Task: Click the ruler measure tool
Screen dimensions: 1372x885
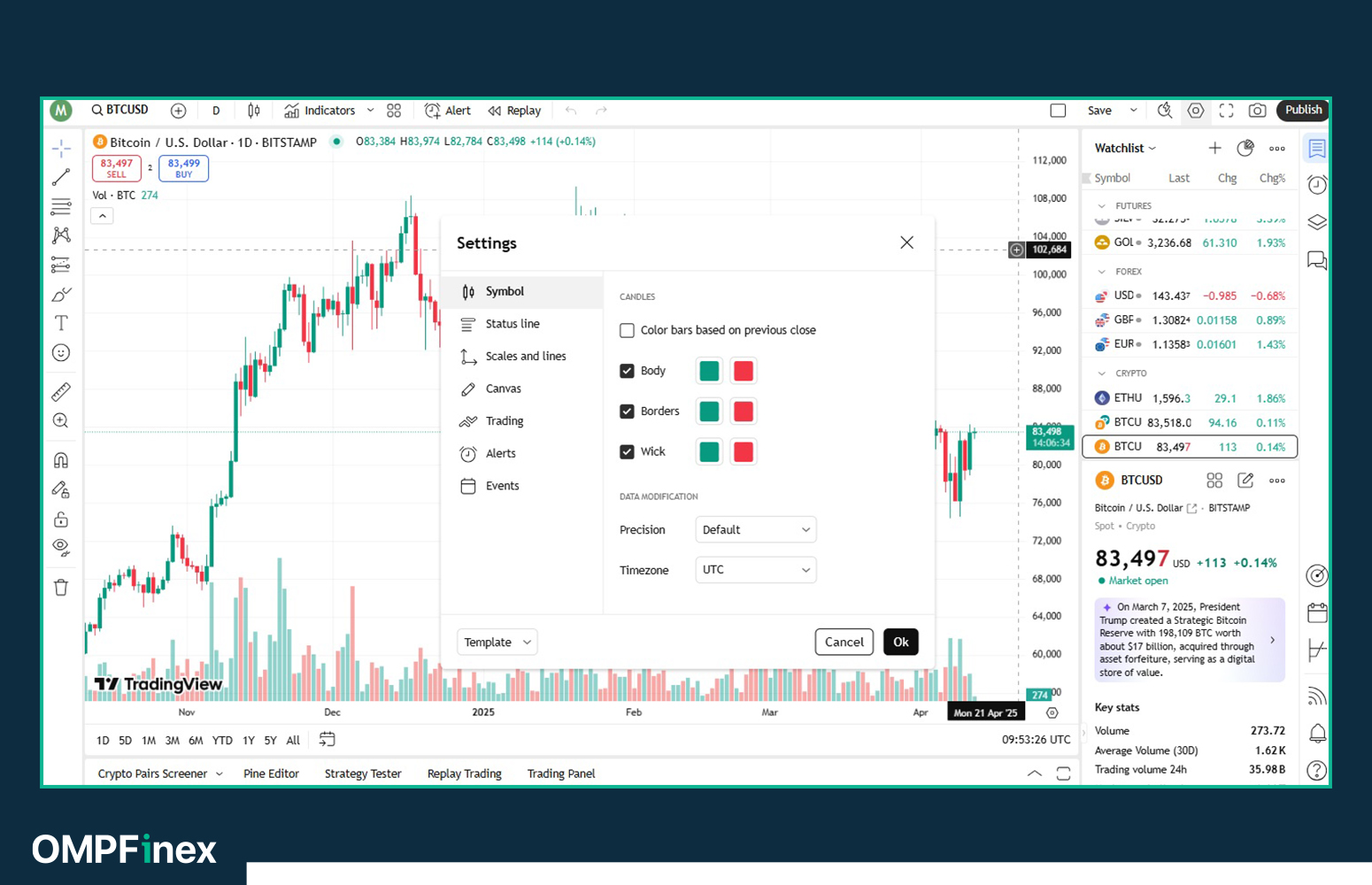Action: 61,391
